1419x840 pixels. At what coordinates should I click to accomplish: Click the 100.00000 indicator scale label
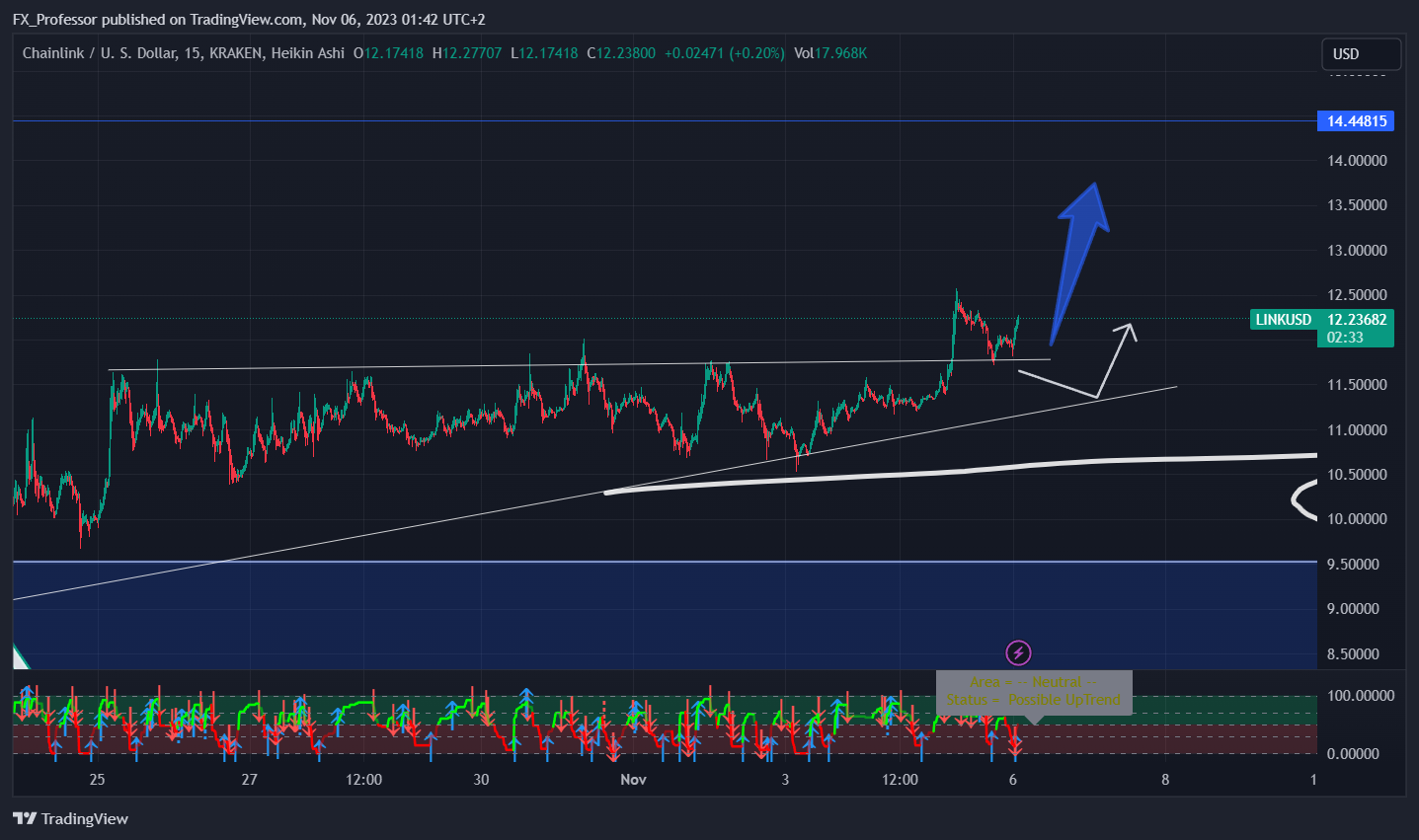pos(1361,696)
